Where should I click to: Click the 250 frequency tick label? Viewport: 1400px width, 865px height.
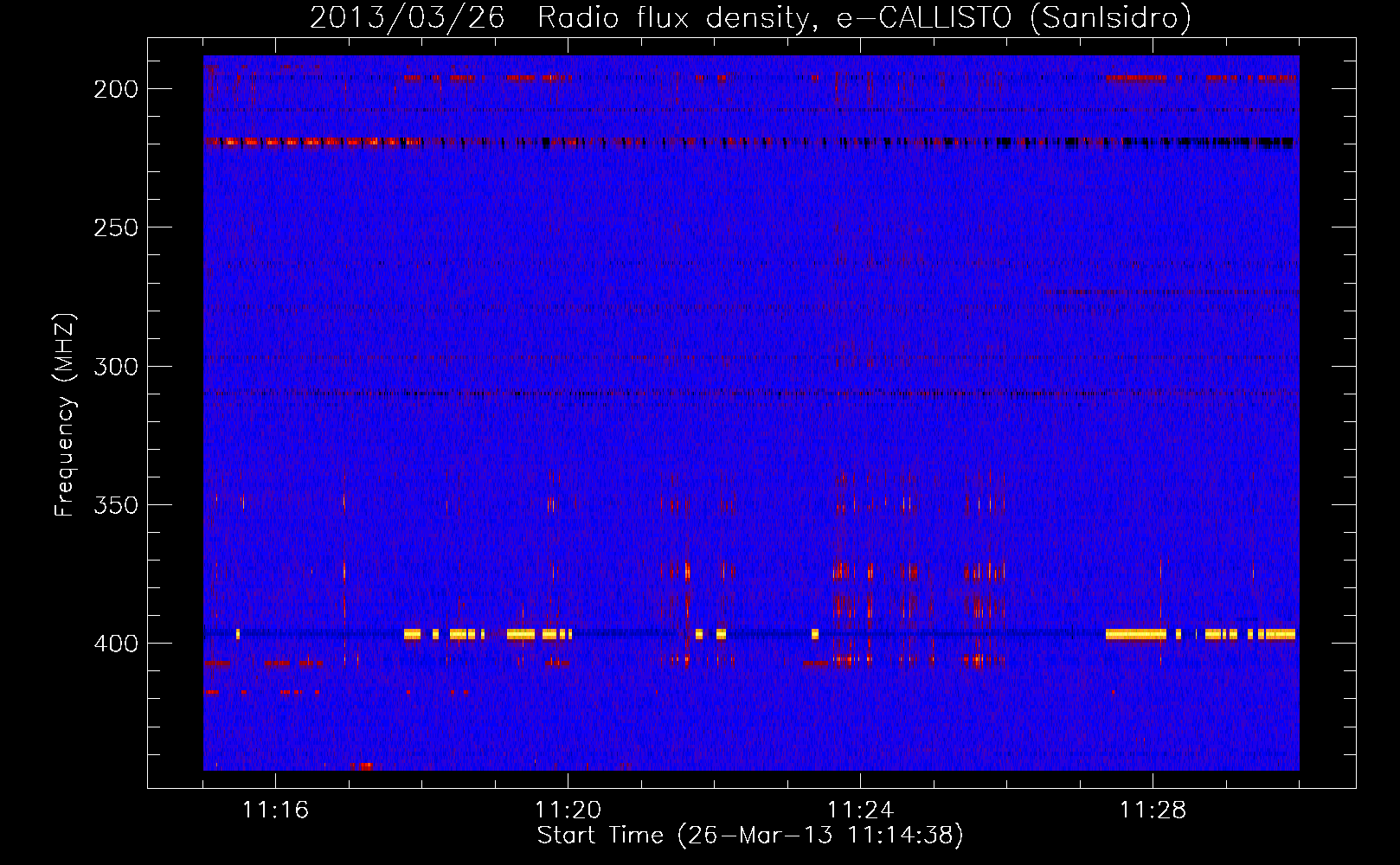point(116,227)
